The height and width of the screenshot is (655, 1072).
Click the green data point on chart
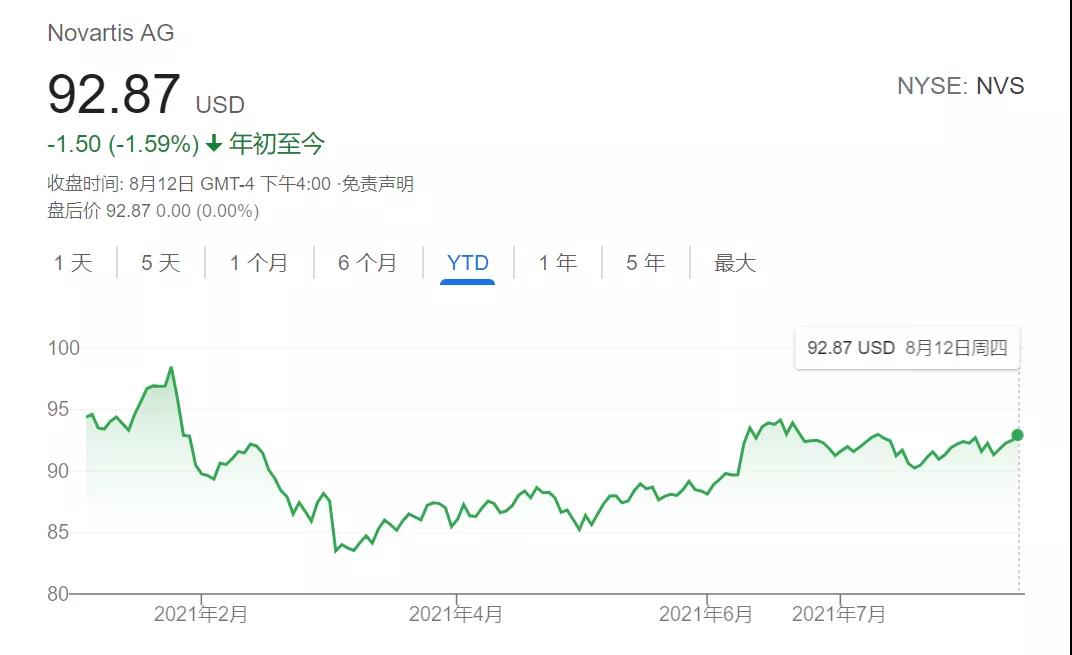pos(1017,435)
